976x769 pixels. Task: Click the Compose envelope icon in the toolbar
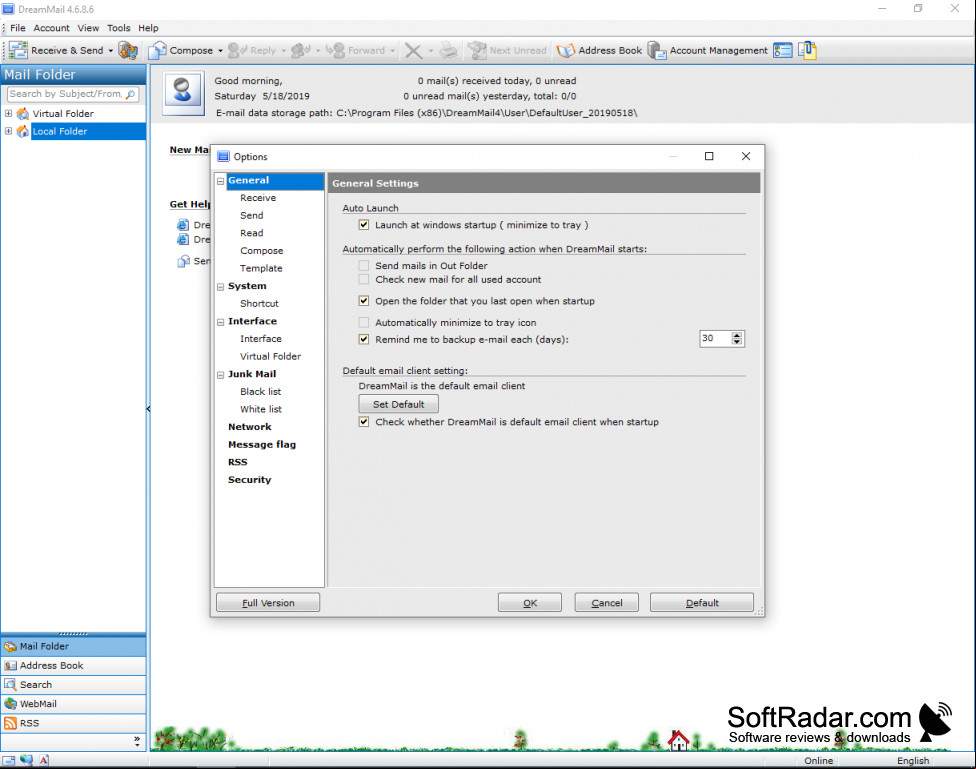[157, 50]
